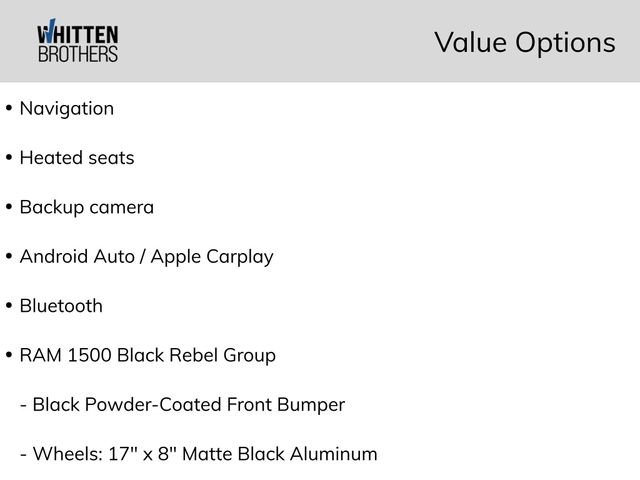Screen dimensions: 640x480
Task: Click the Navigation list item
Action: click(x=67, y=108)
